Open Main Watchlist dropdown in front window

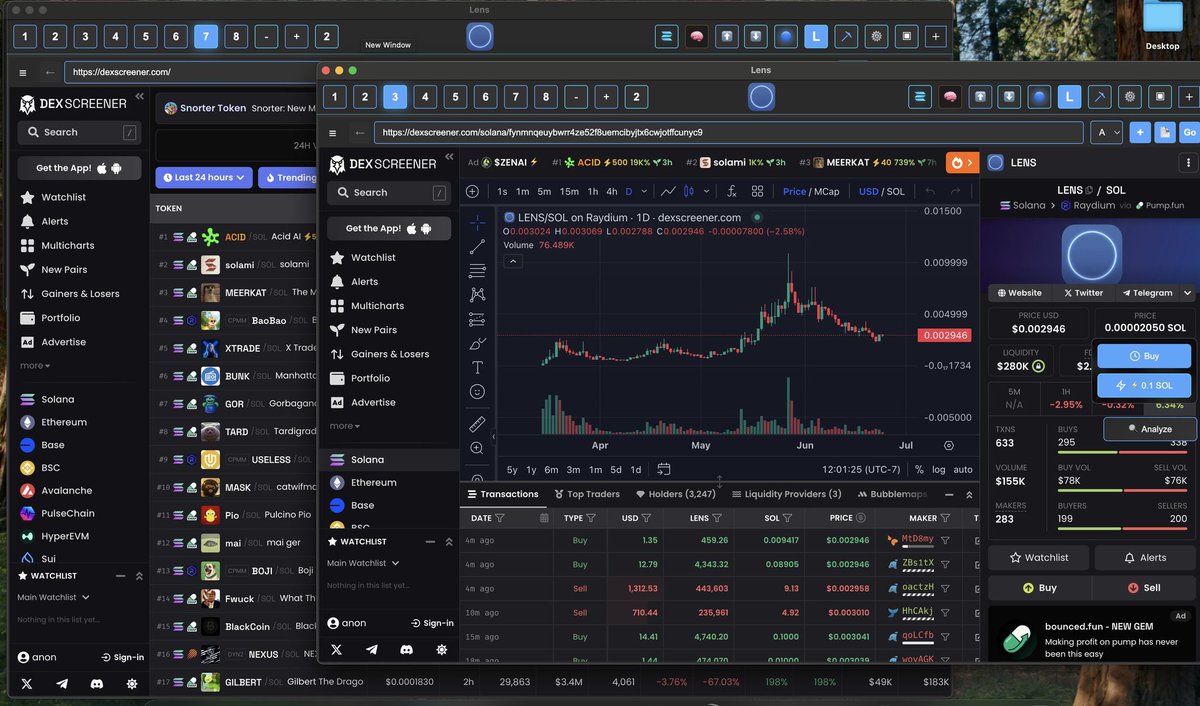click(x=363, y=563)
